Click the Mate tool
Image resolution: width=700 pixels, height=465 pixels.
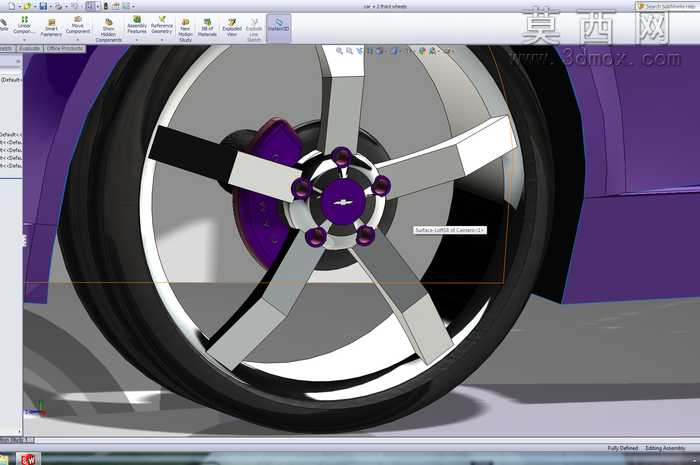click(4, 25)
